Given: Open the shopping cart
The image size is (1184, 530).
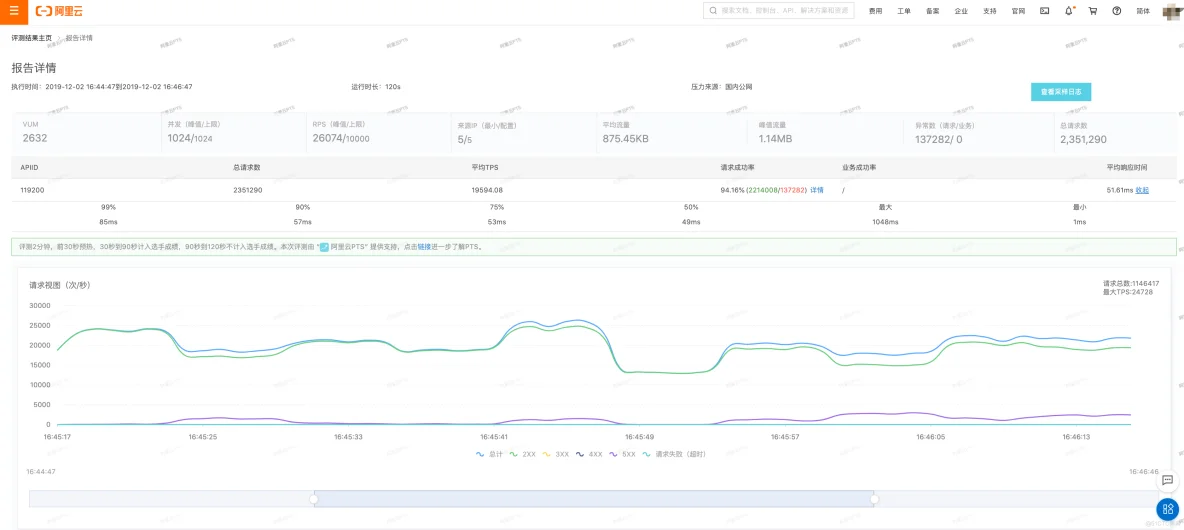Looking at the screenshot, I should pyautogui.click(x=1093, y=11).
